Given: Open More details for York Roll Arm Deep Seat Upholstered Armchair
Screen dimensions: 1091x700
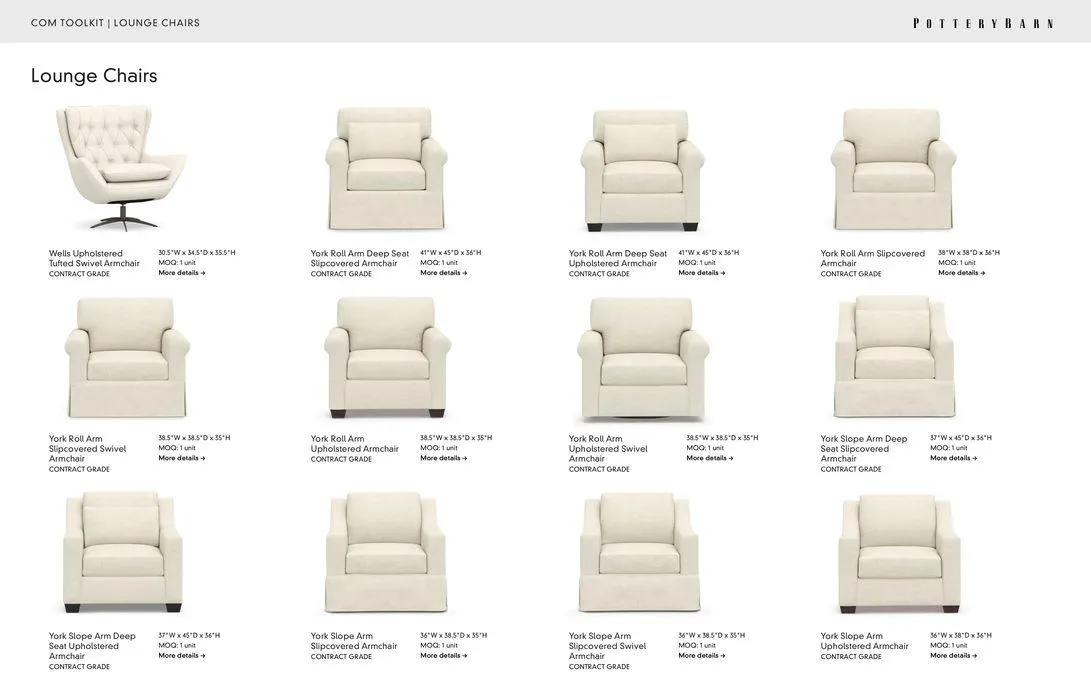Looking at the screenshot, I should coord(701,273).
